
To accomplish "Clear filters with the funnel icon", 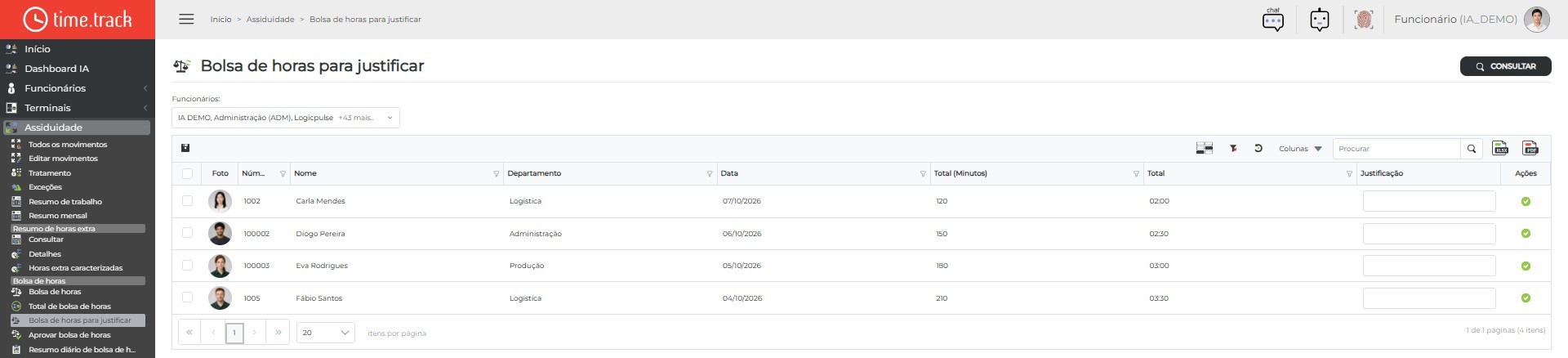I will [x=1233, y=148].
